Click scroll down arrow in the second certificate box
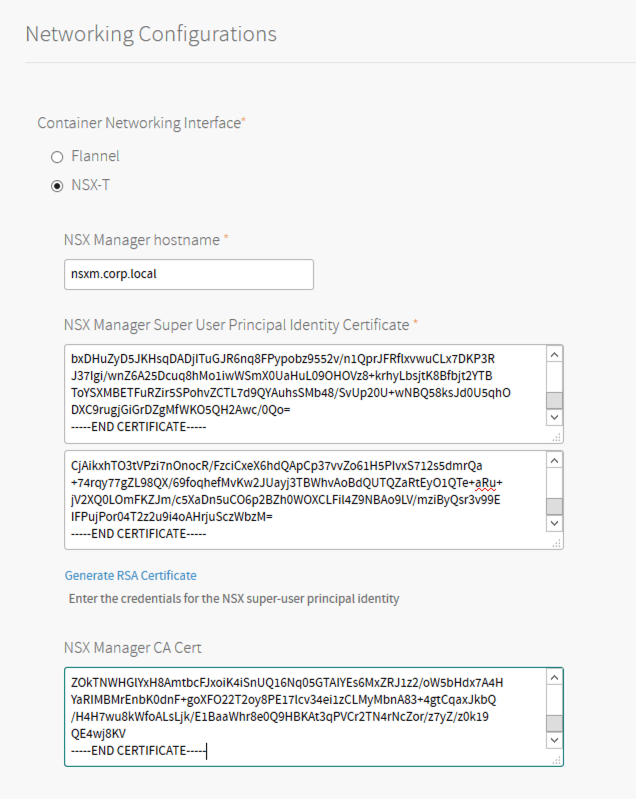Screen dimensions: 636x799 pos(553,524)
